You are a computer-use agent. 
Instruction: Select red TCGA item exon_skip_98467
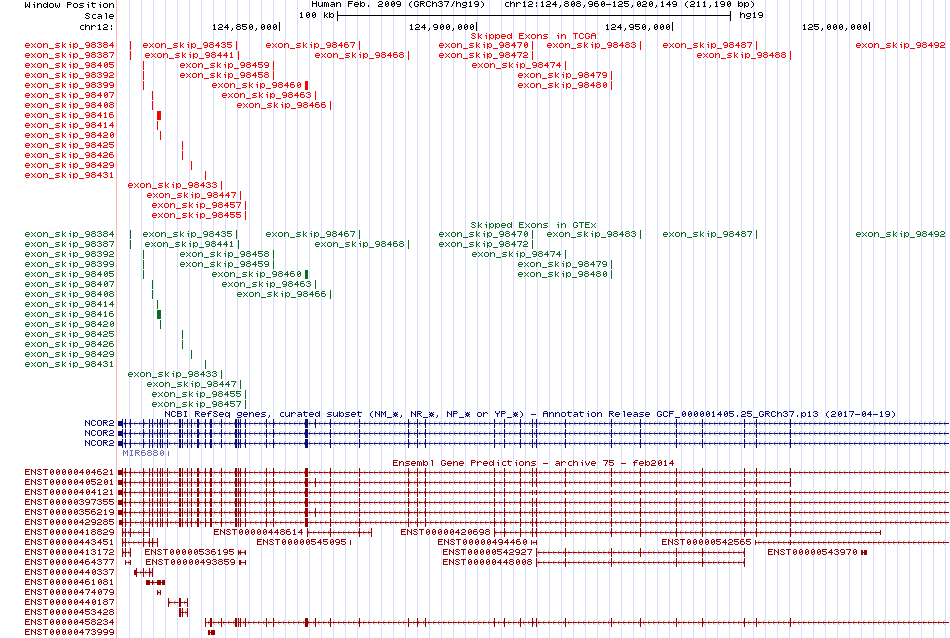(310, 45)
